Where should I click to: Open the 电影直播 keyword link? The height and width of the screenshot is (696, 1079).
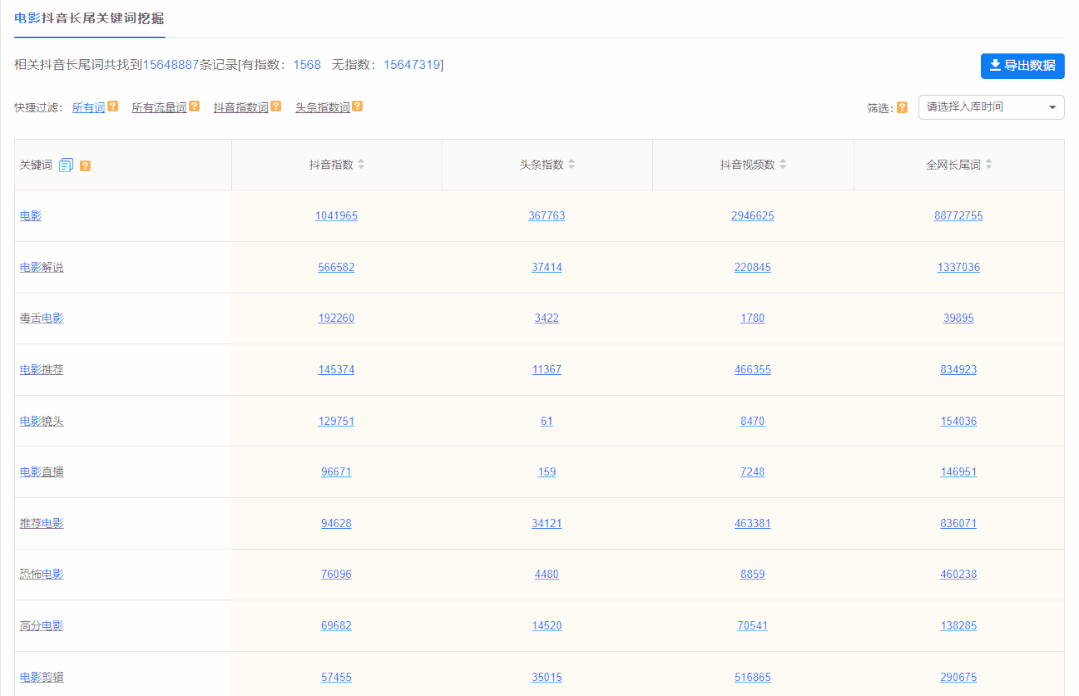point(41,472)
